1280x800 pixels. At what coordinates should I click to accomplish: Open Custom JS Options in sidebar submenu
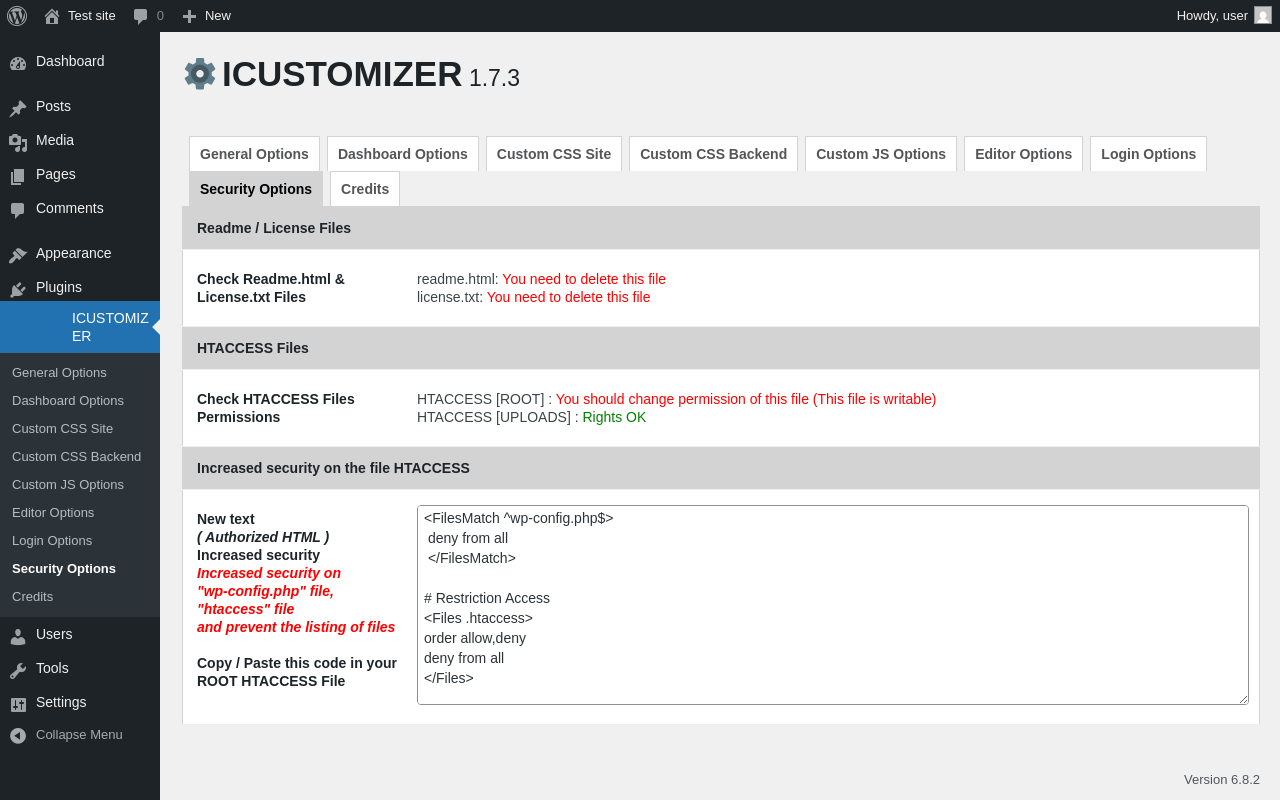click(68, 484)
